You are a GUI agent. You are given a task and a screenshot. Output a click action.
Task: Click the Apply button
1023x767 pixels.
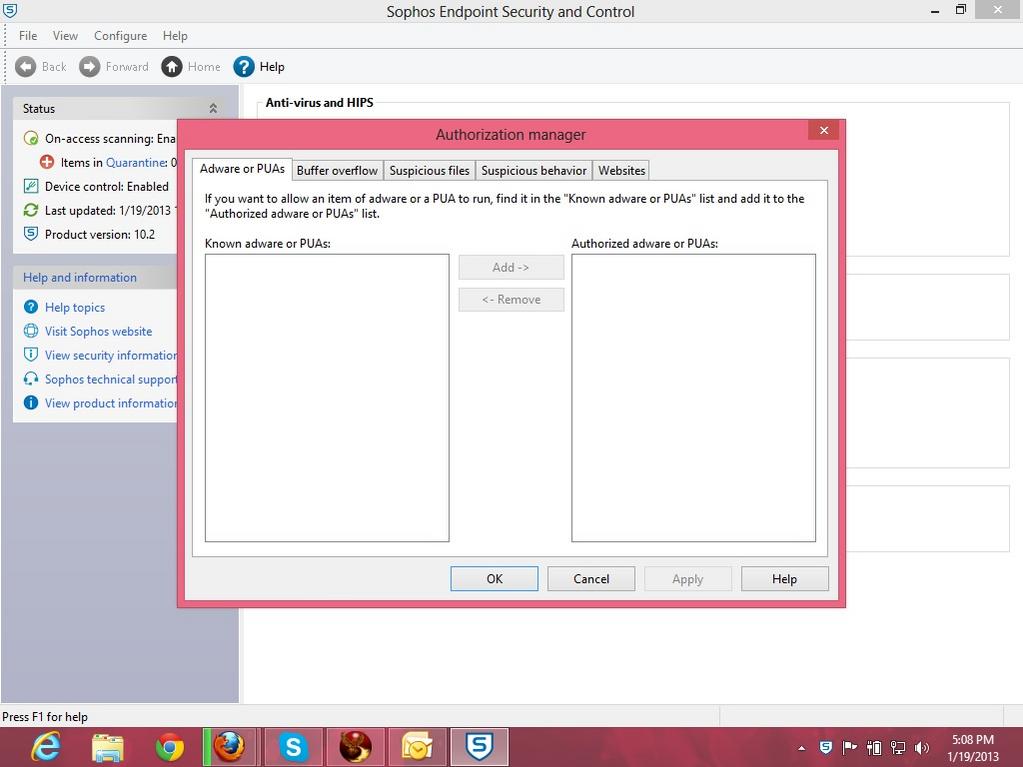click(688, 579)
